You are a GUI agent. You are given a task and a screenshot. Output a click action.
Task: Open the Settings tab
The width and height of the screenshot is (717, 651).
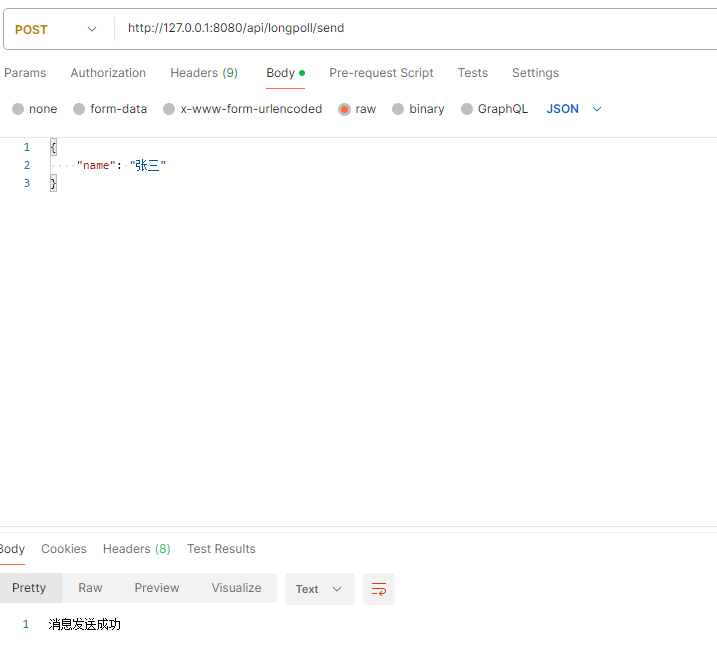[535, 73]
